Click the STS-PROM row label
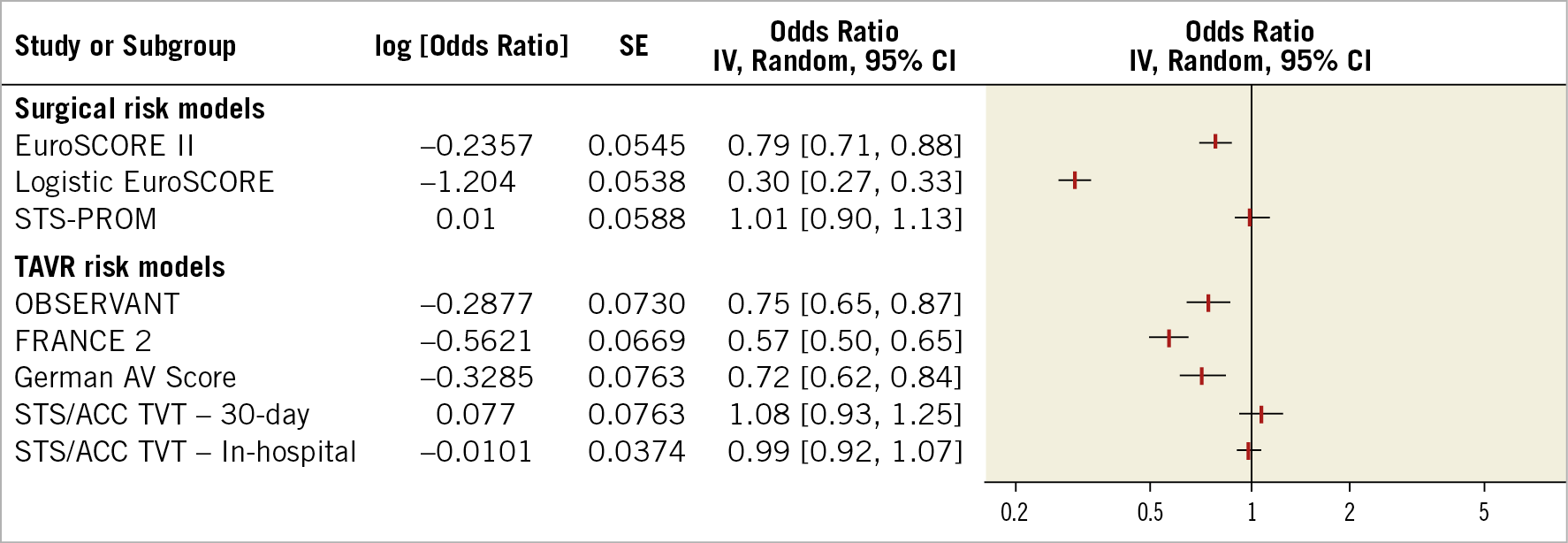The image size is (1568, 543). [x=86, y=219]
